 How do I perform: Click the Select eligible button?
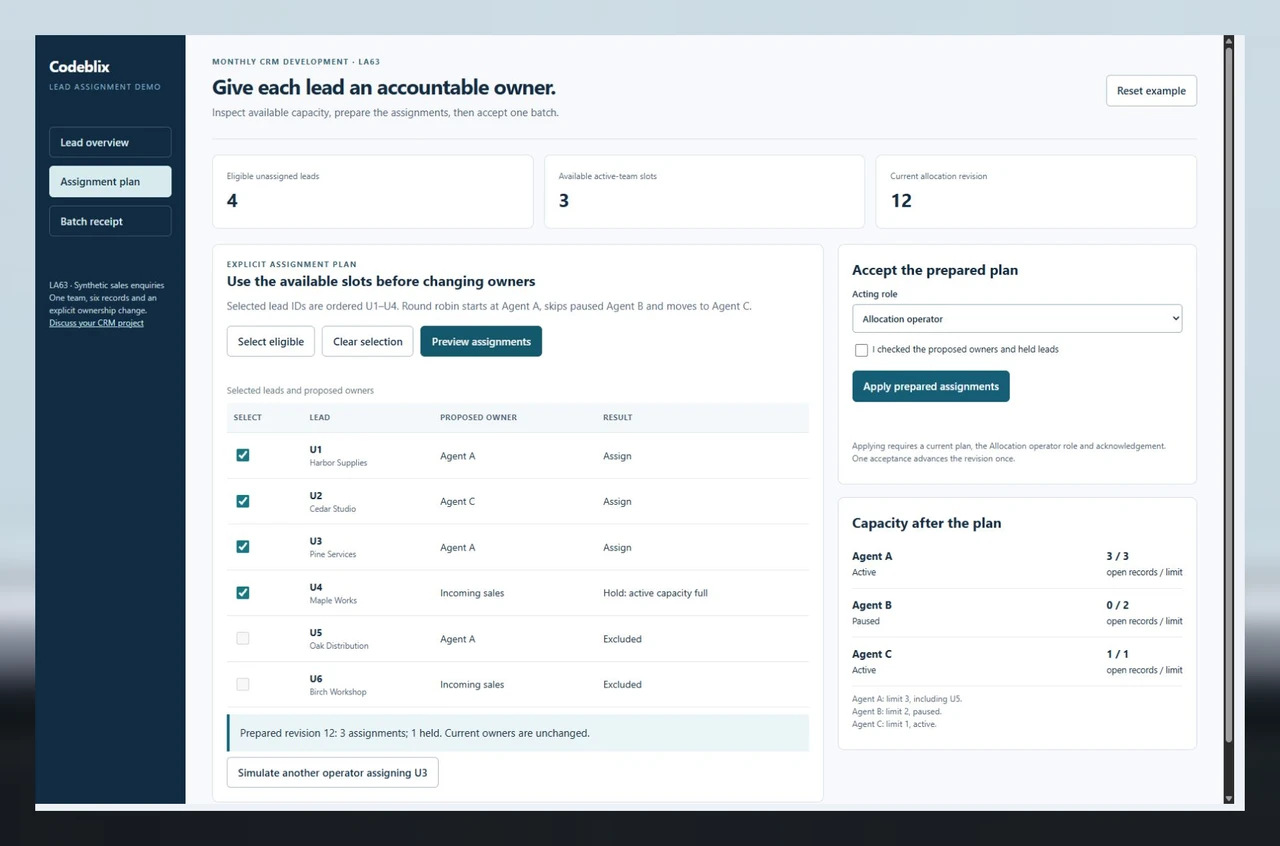tap(271, 341)
